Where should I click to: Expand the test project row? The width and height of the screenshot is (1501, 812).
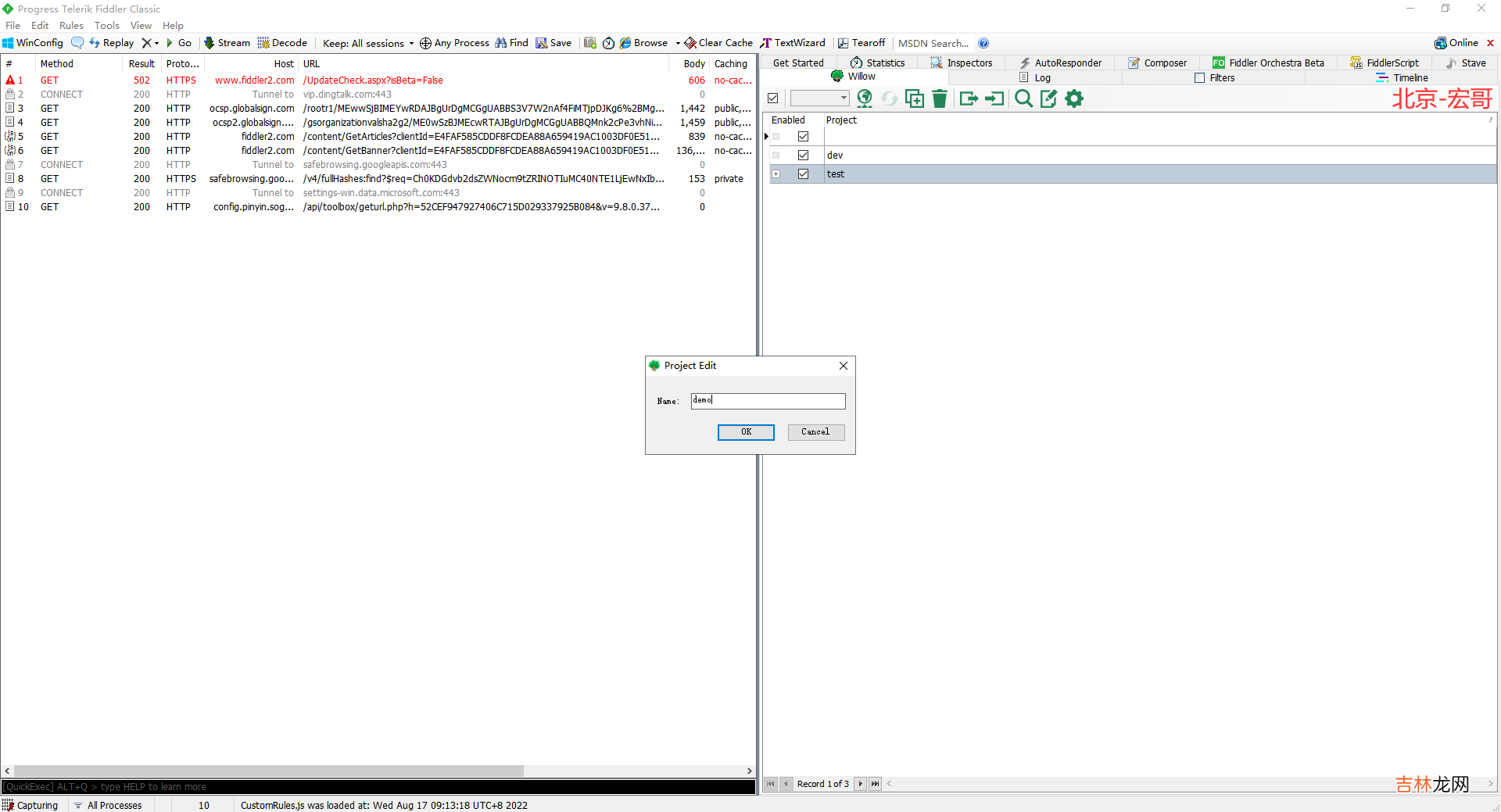776,174
